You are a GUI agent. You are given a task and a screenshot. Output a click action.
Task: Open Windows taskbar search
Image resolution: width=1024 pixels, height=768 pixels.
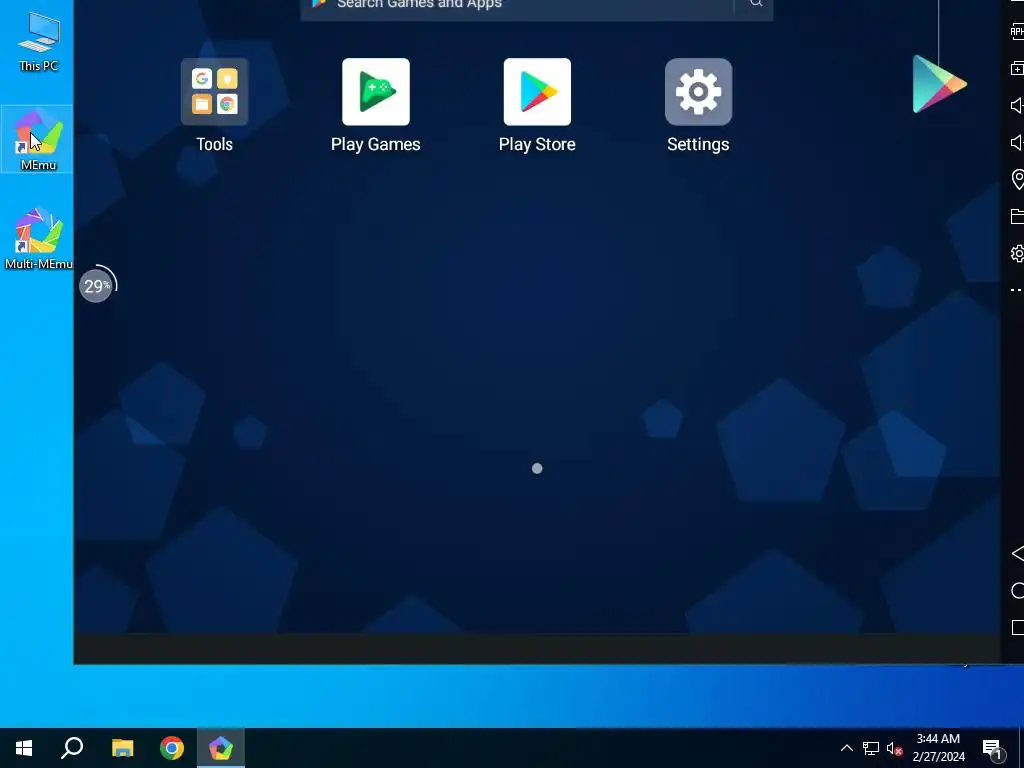(x=72, y=748)
